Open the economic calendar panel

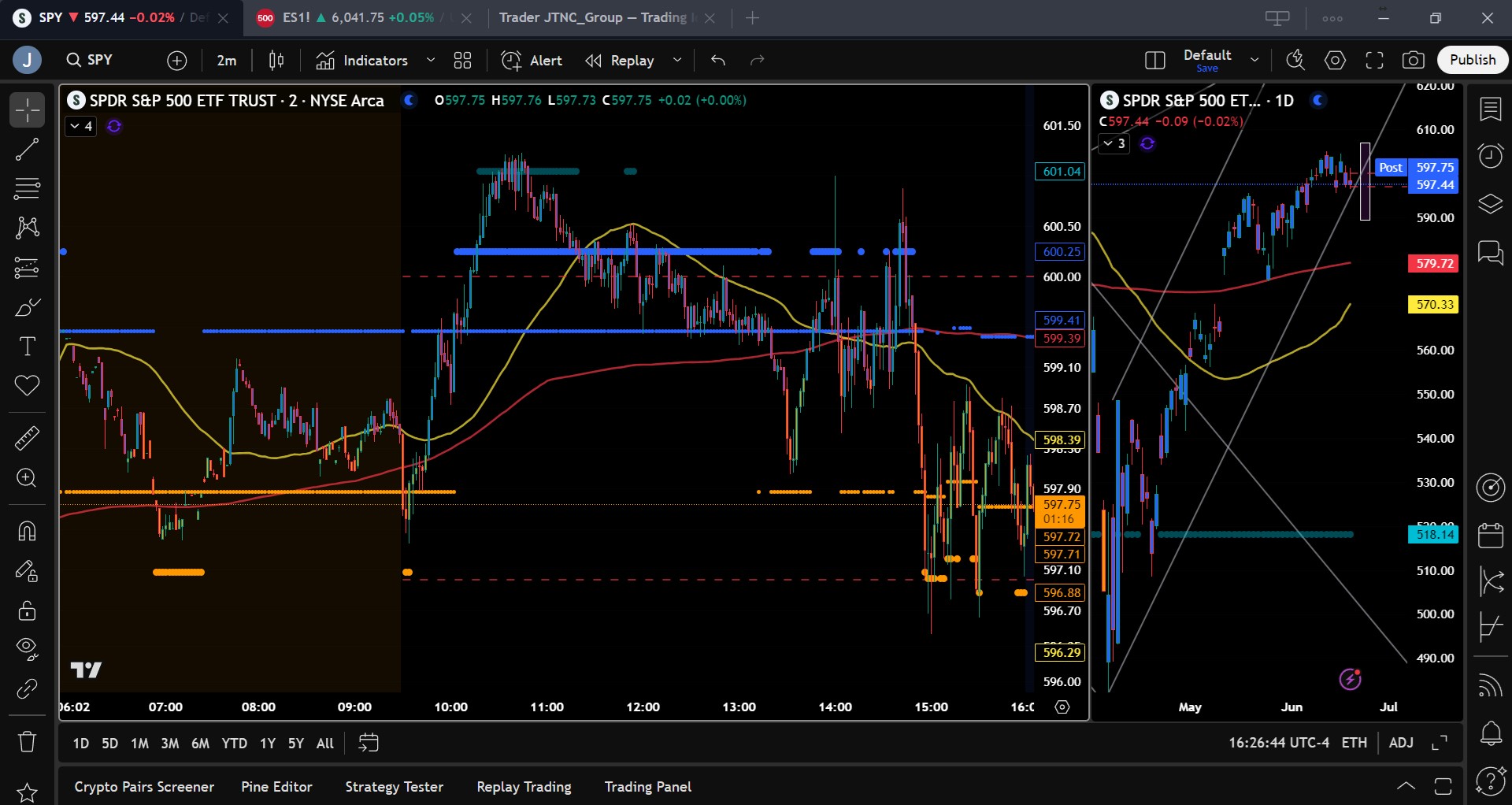coord(1491,536)
